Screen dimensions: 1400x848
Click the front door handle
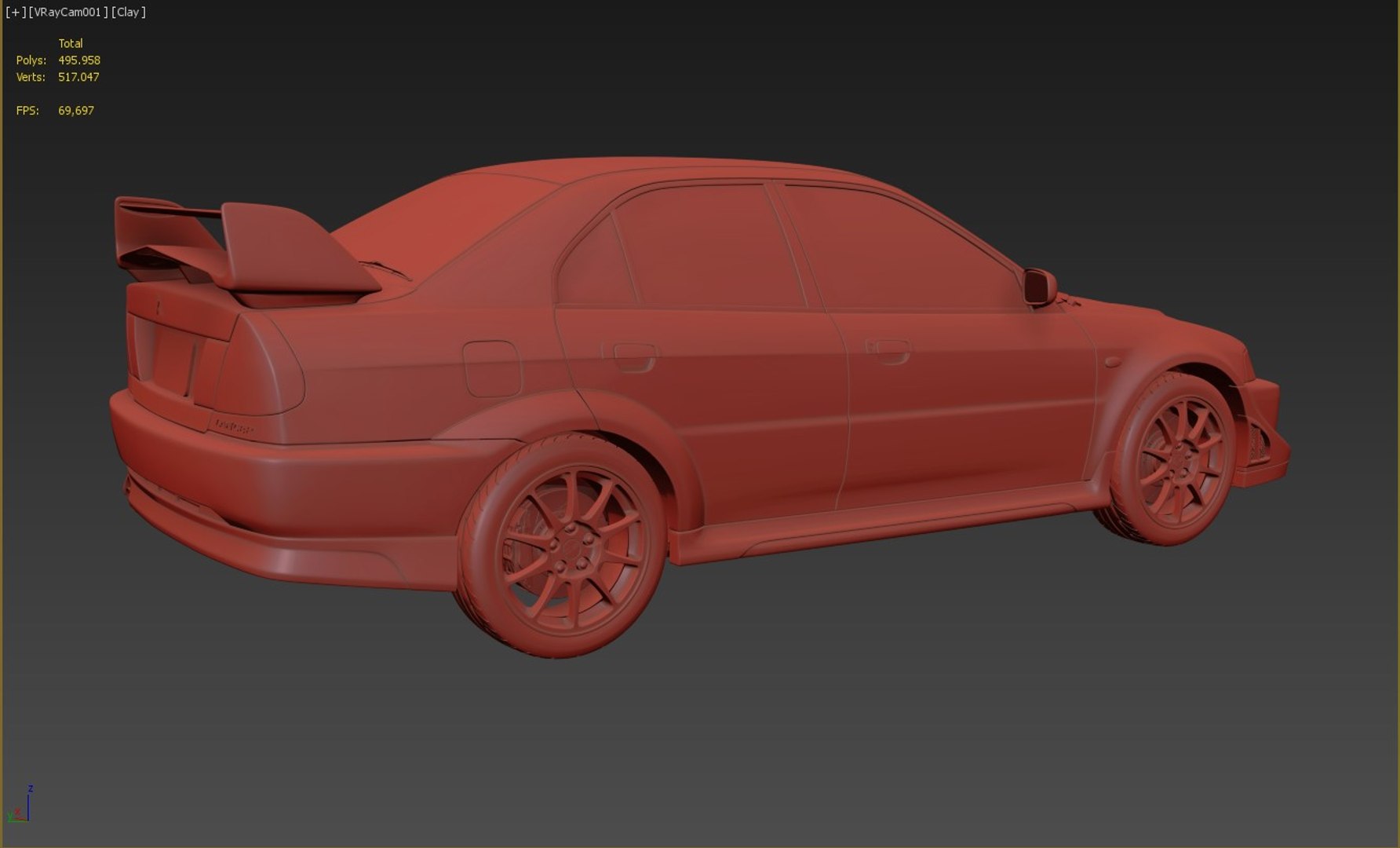[x=889, y=350]
